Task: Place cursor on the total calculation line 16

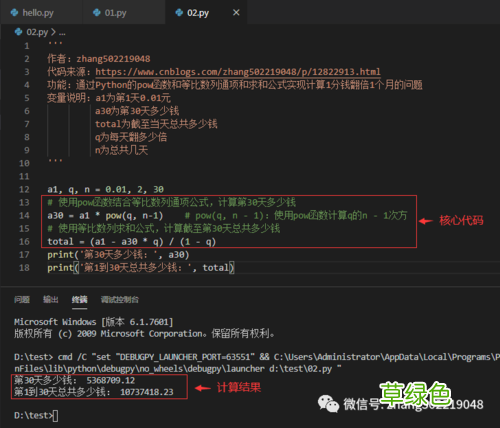Action: (x=132, y=241)
